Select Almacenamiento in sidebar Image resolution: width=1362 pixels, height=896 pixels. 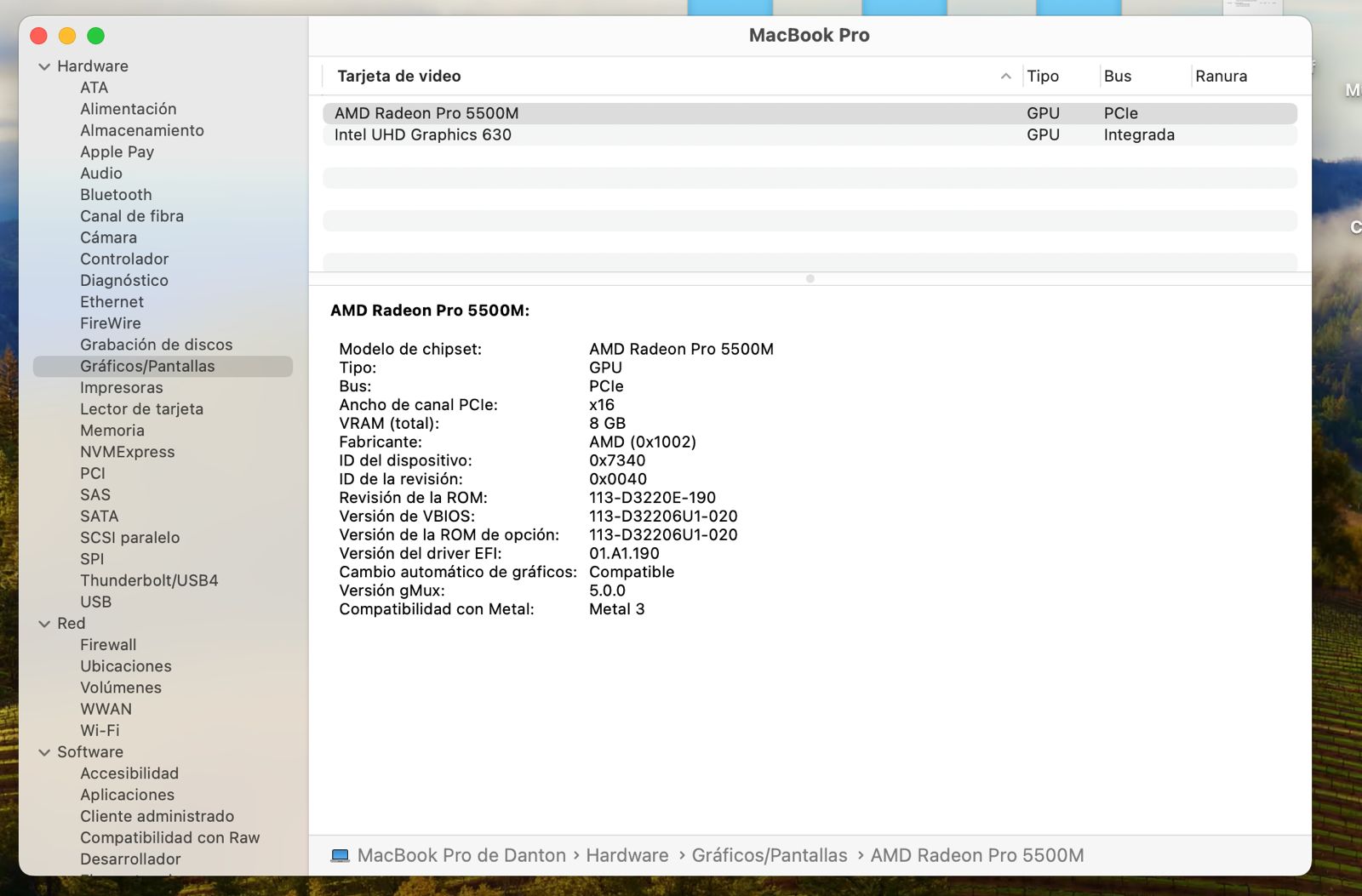pyautogui.click(x=142, y=130)
